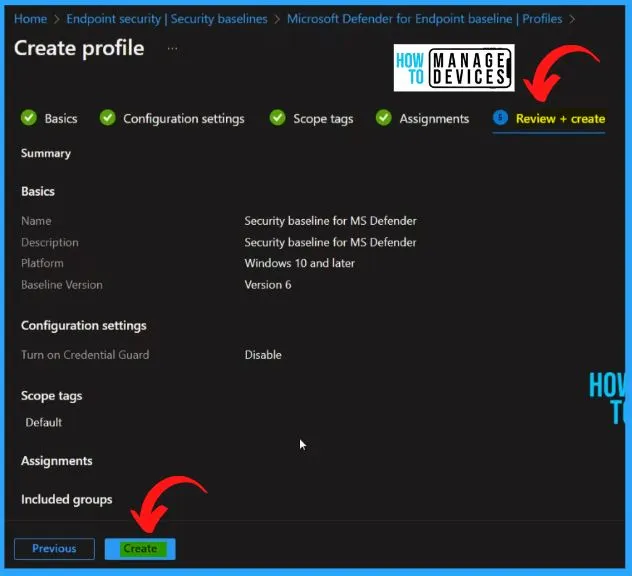Open the ellipsis menu beside Create profile

click(x=173, y=49)
